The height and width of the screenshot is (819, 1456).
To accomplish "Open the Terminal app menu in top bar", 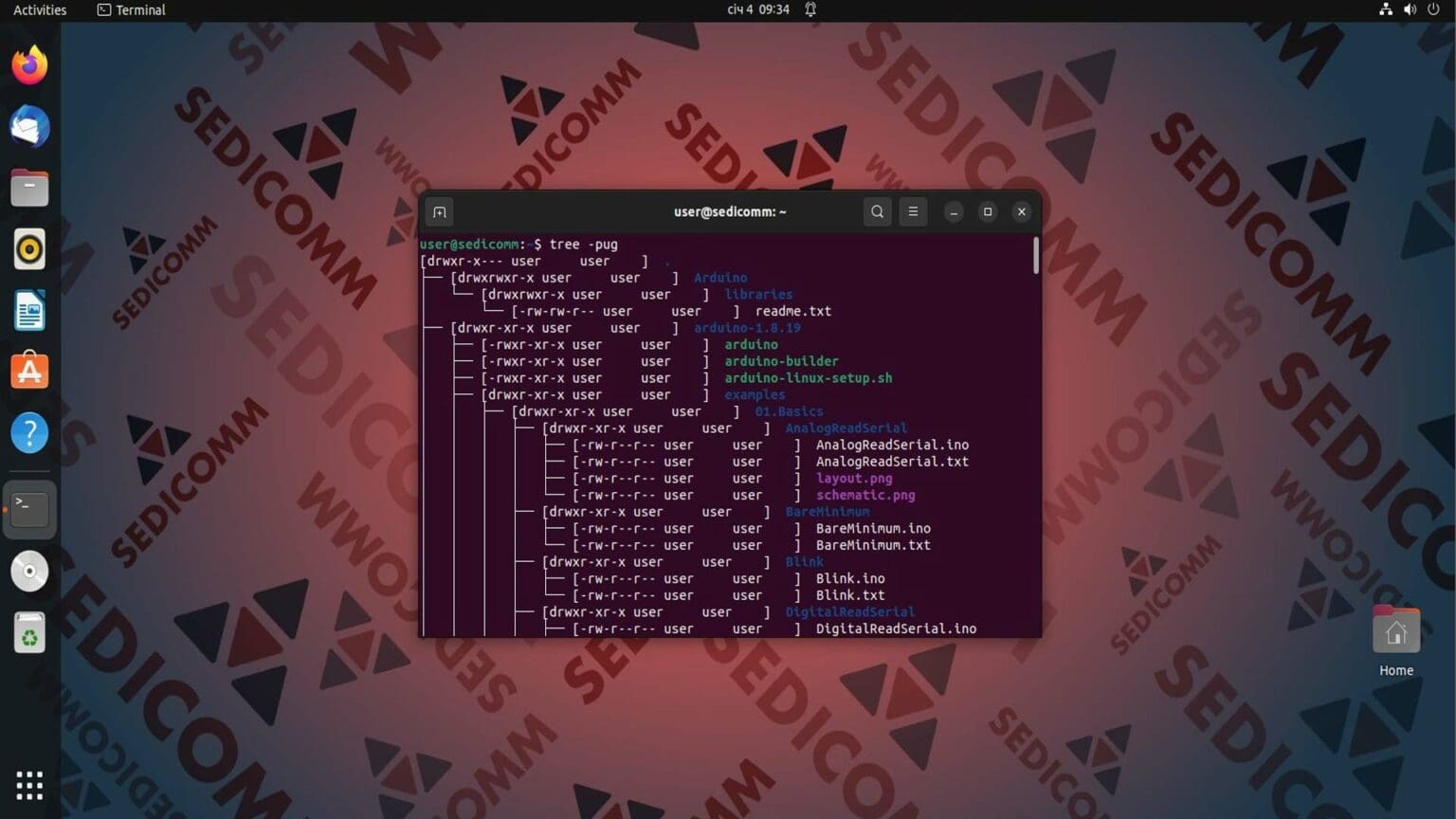I will pyautogui.click(x=131, y=9).
